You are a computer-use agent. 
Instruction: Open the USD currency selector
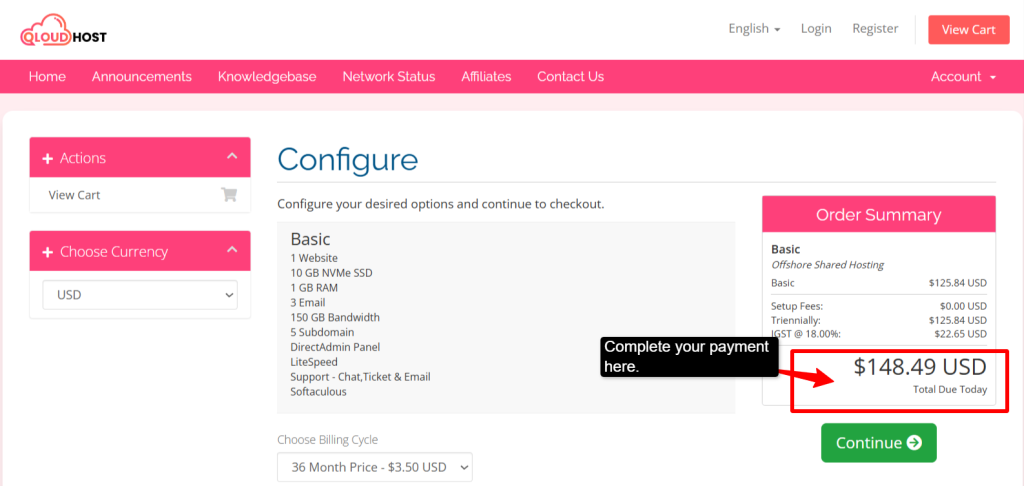(x=140, y=295)
